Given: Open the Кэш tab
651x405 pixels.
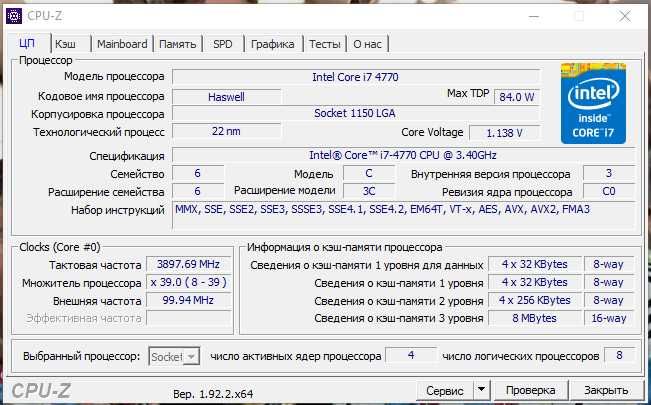Looking at the screenshot, I should pos(66,44).
